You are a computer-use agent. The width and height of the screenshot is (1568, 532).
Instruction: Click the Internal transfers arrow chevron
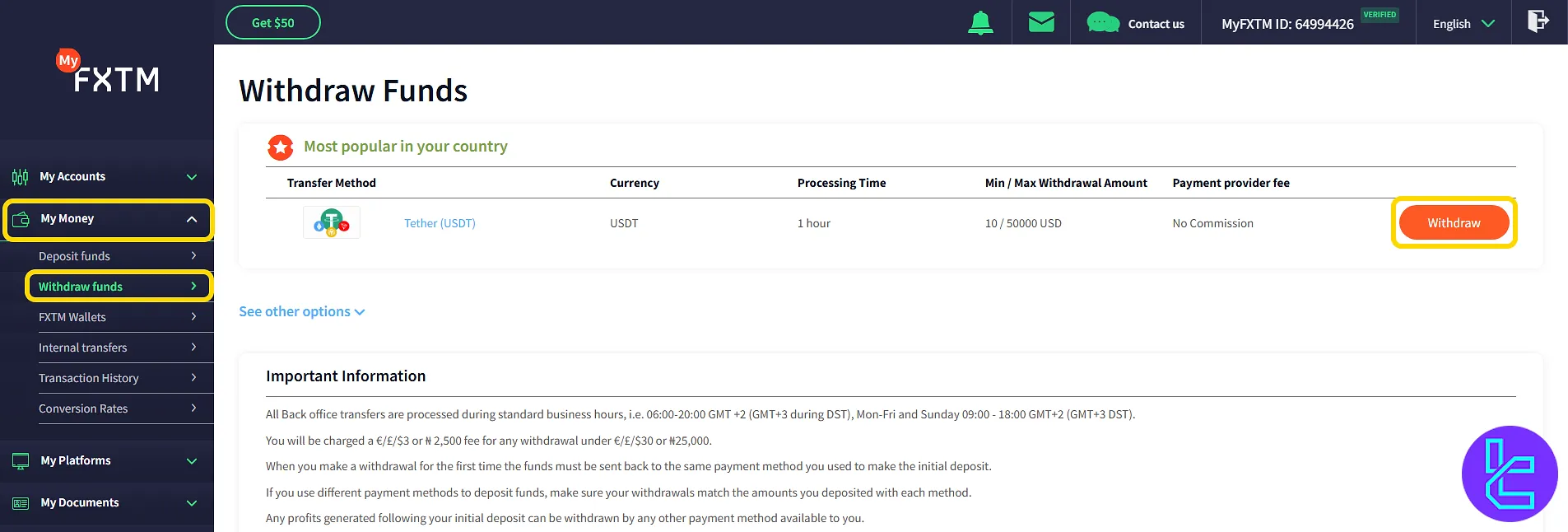(x=193, y=348)
